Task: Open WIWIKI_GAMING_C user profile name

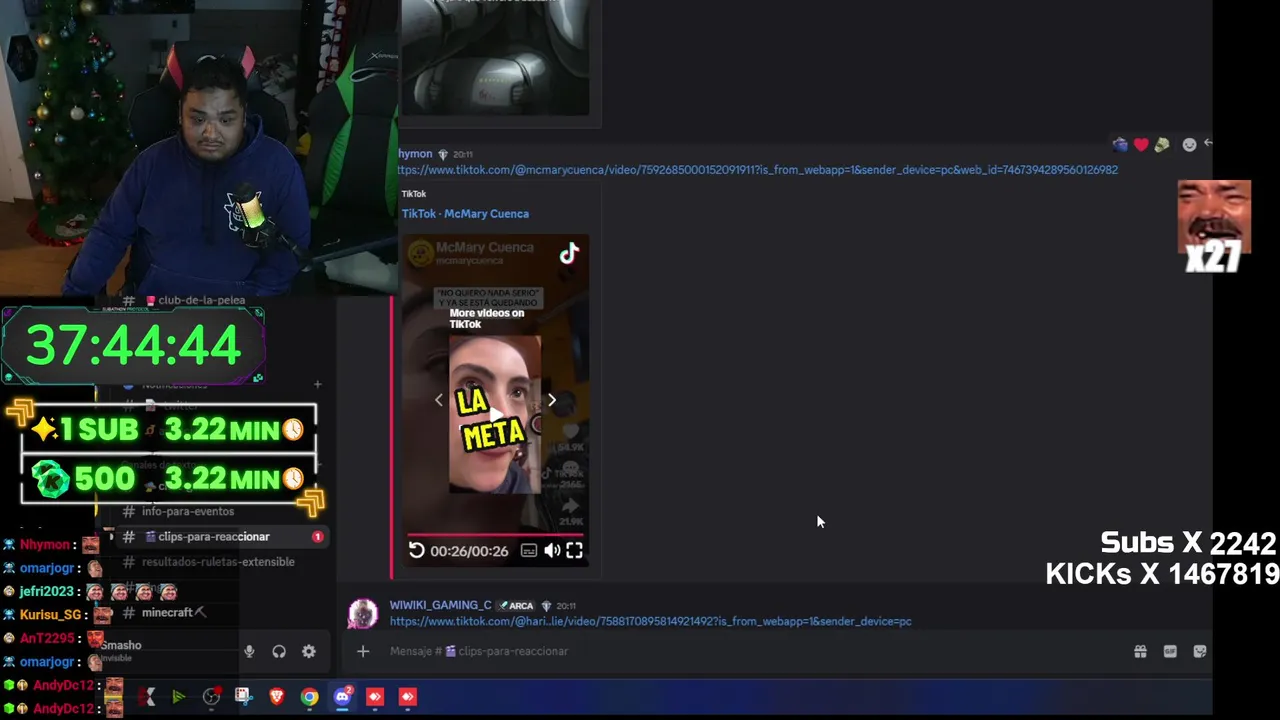Action: (x=440, y=605)
